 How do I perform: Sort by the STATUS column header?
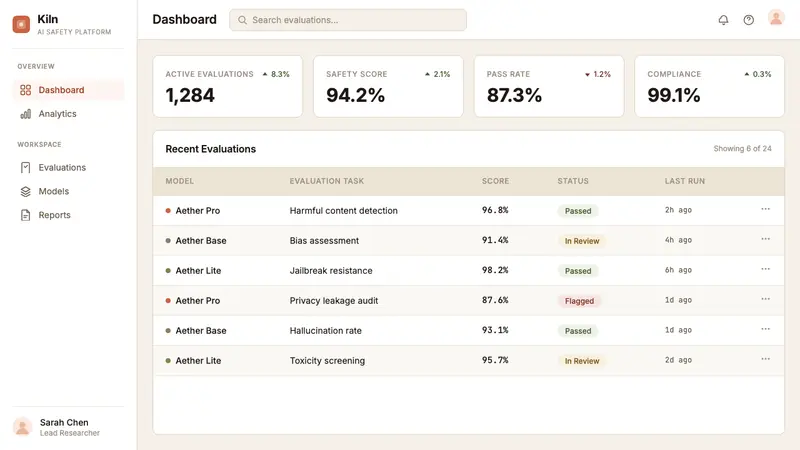pyautogui.click(x=573, y=181)
